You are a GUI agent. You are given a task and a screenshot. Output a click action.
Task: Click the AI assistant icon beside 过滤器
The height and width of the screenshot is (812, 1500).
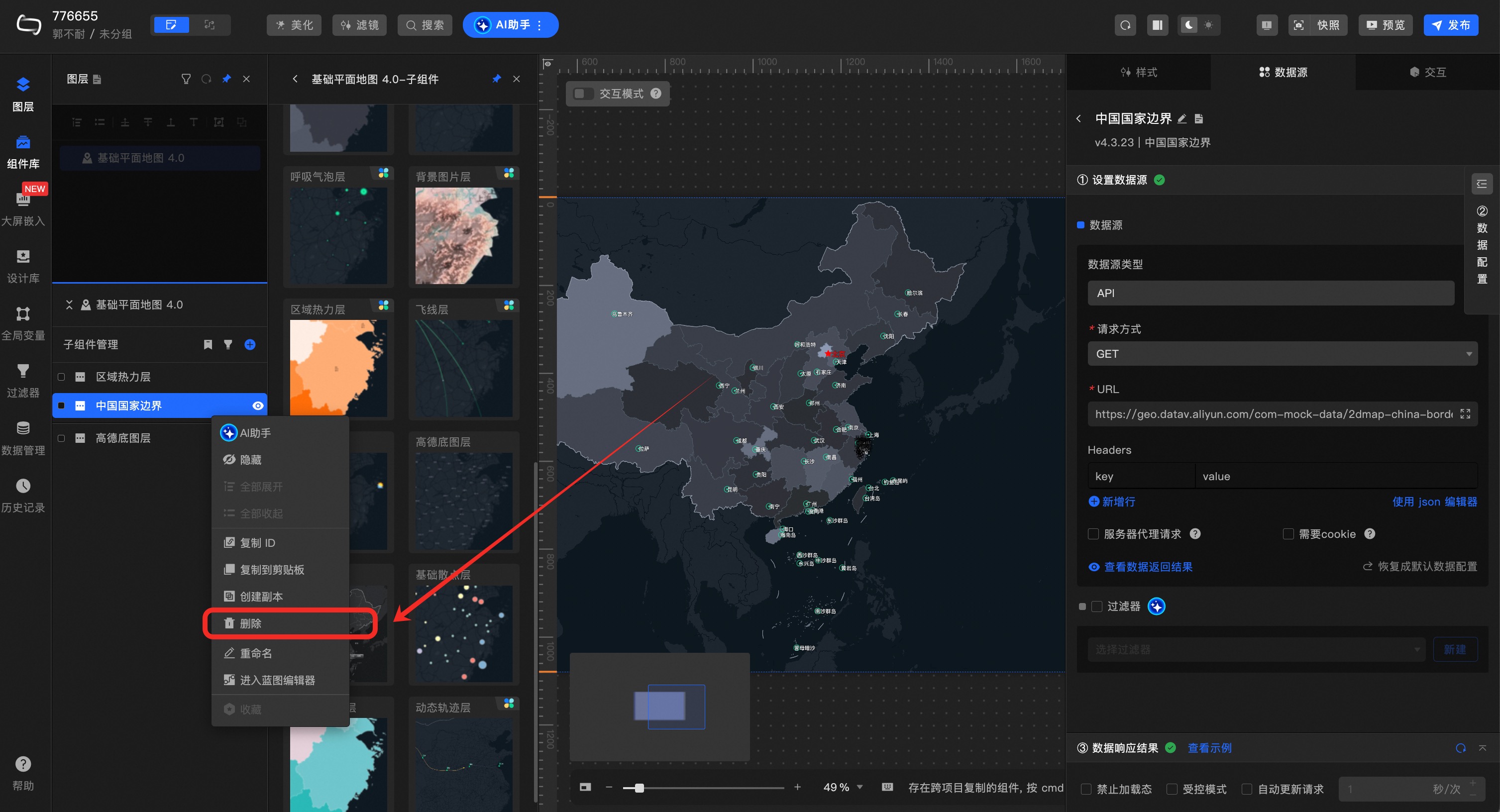[x=1156, y=607]
